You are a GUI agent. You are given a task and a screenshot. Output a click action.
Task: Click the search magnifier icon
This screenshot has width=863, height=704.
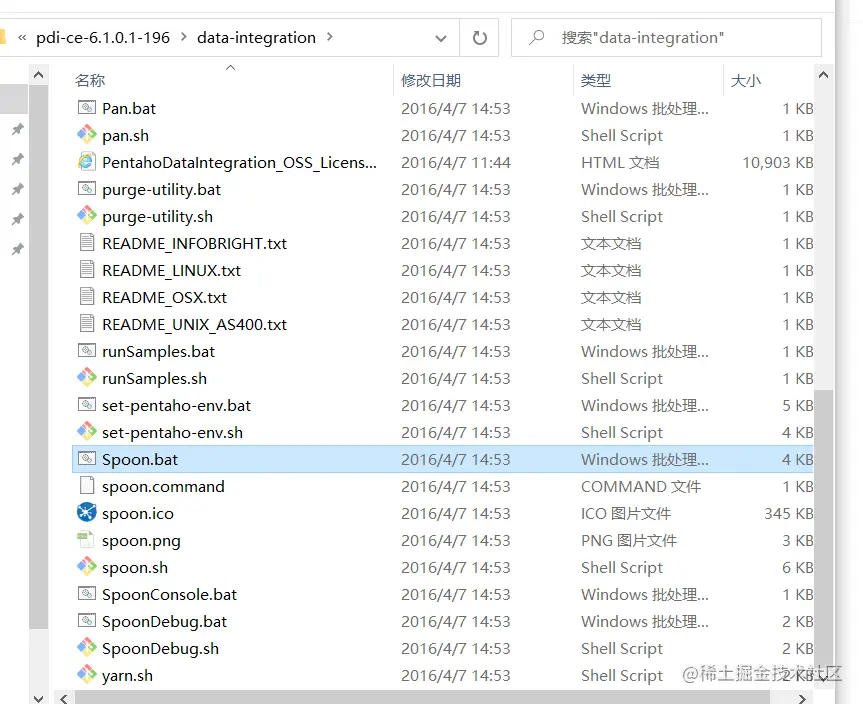tap(537, 37)
